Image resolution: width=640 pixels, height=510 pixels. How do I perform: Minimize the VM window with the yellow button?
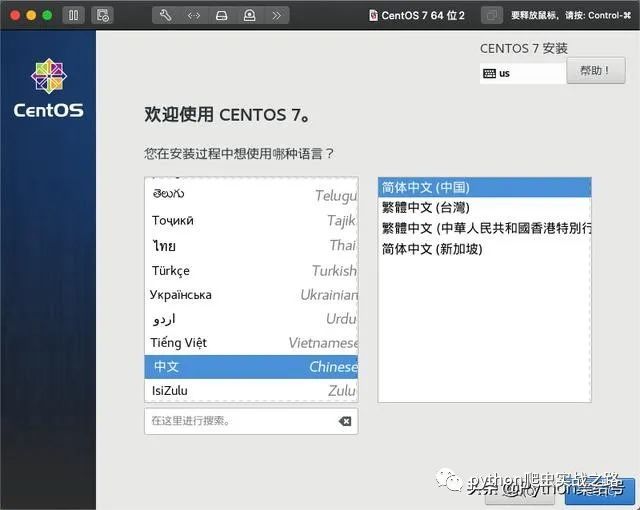click(x=31, y=16)
